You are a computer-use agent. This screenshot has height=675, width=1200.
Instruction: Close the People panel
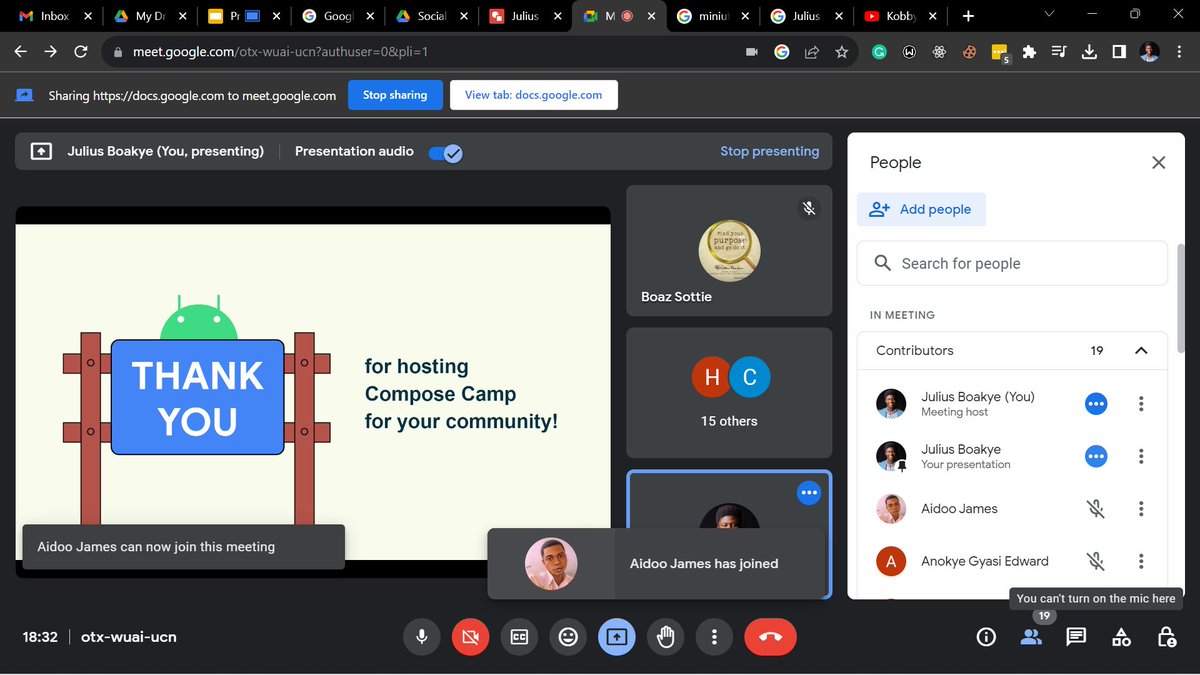click(1158, 162)
